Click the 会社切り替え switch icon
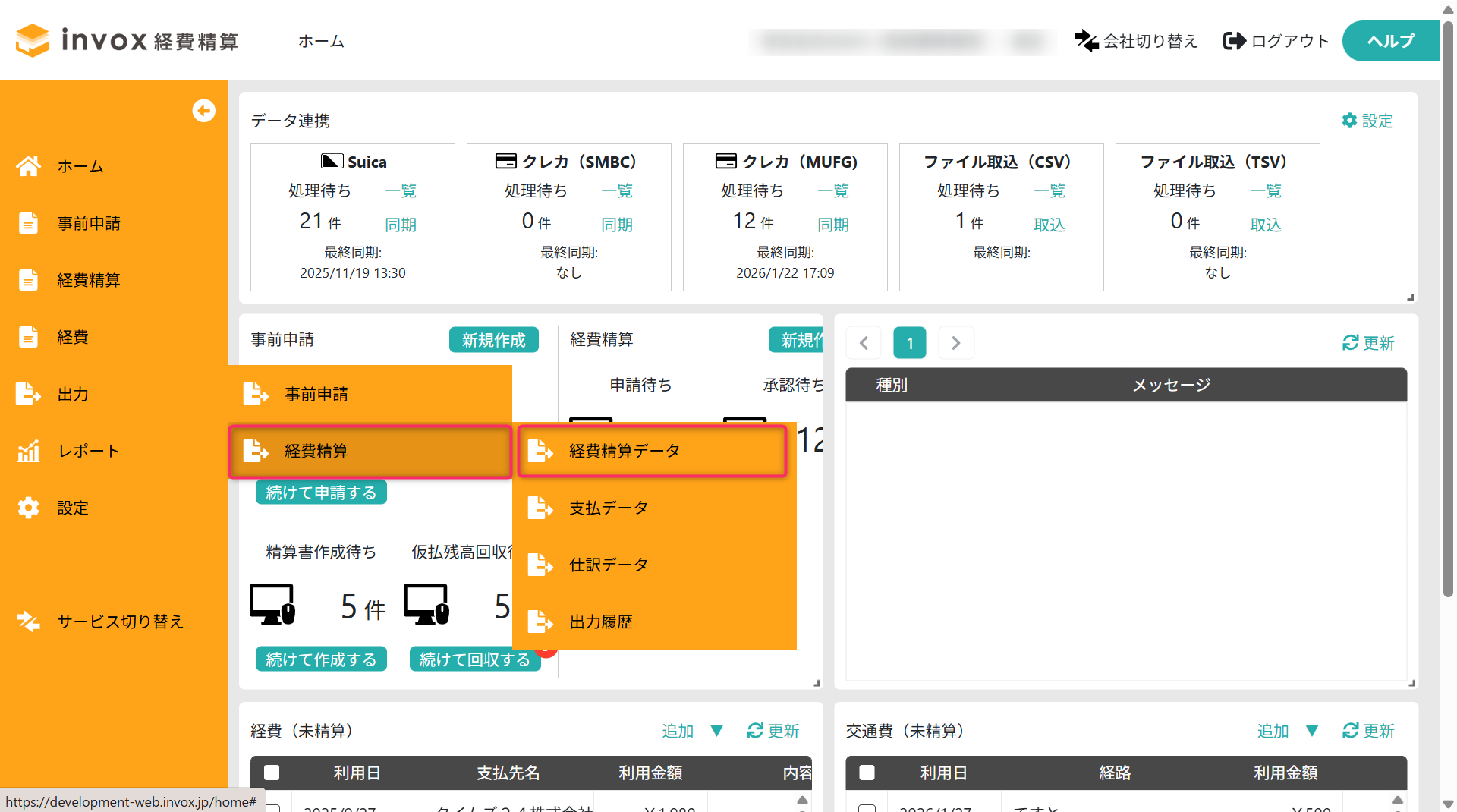The width and height of the screenshot is (1457, 812). point(1087,41)
